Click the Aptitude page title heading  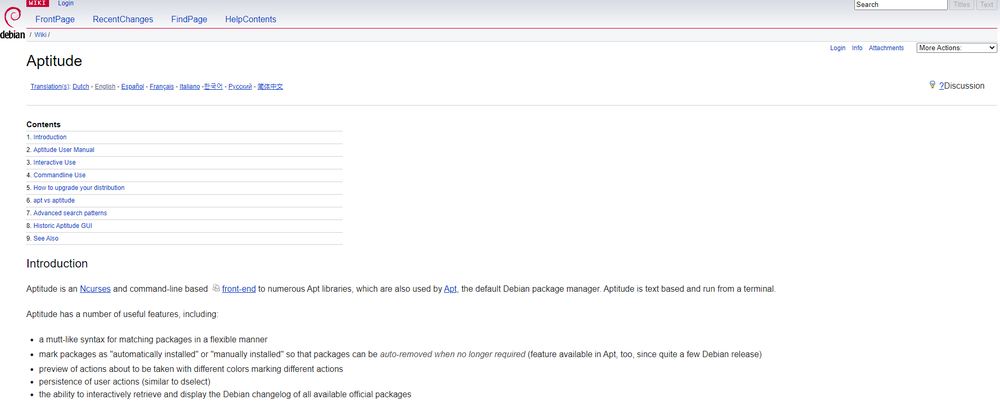click(54, 62)
